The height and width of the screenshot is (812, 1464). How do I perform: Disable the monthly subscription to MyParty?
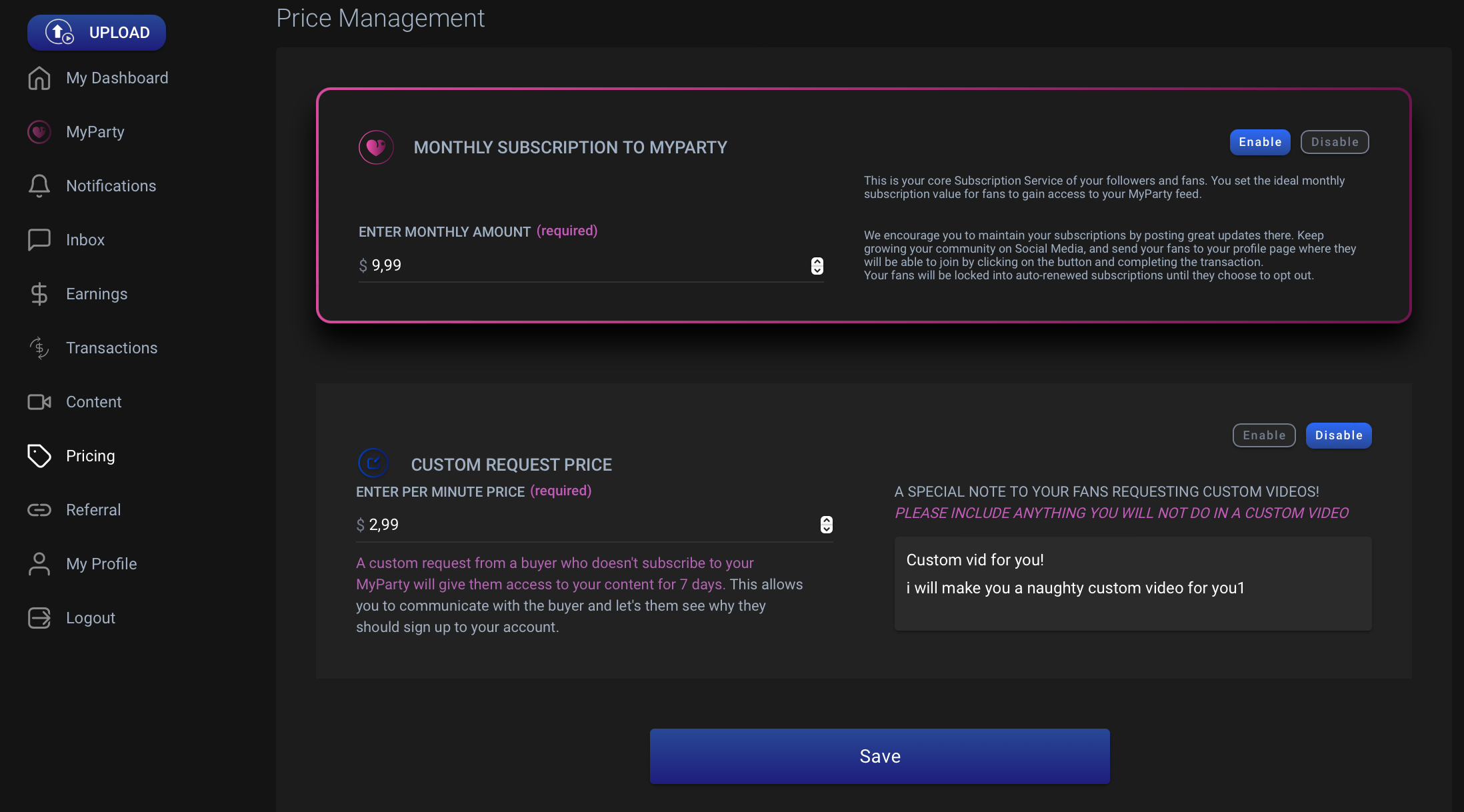pos(1334,142)
